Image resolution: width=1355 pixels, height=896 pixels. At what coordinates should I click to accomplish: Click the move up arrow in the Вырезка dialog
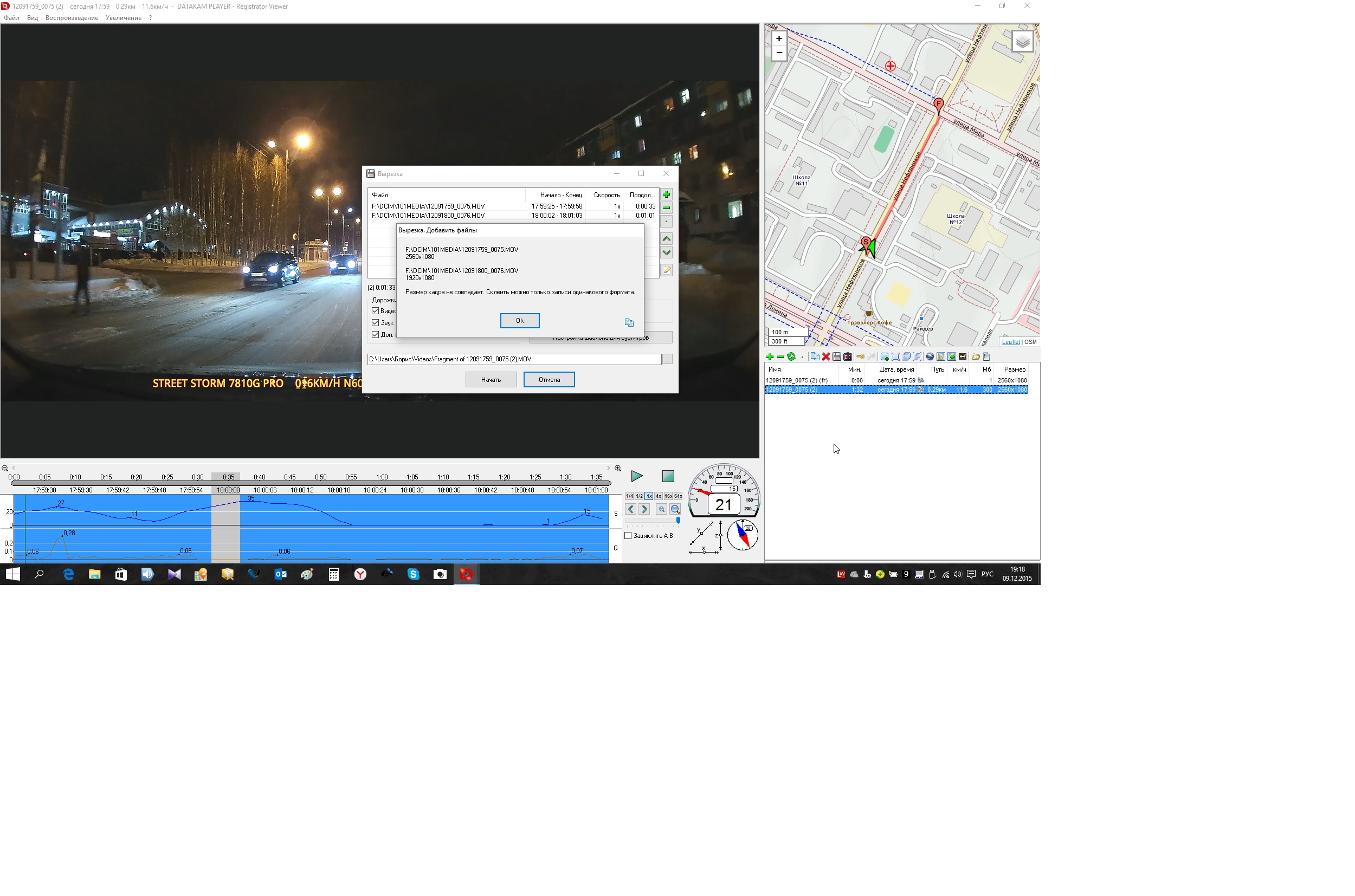click(x=666, y=238)
